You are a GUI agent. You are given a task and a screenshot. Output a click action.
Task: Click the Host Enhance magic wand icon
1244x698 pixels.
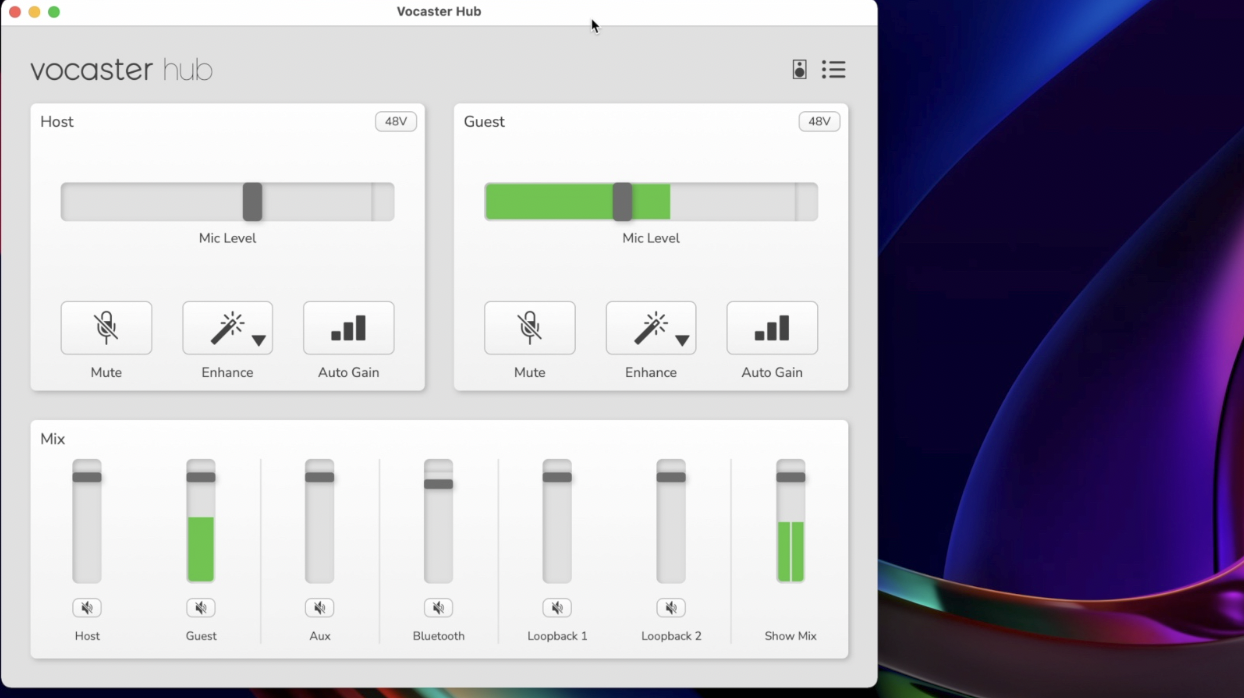tap(226, 328)
